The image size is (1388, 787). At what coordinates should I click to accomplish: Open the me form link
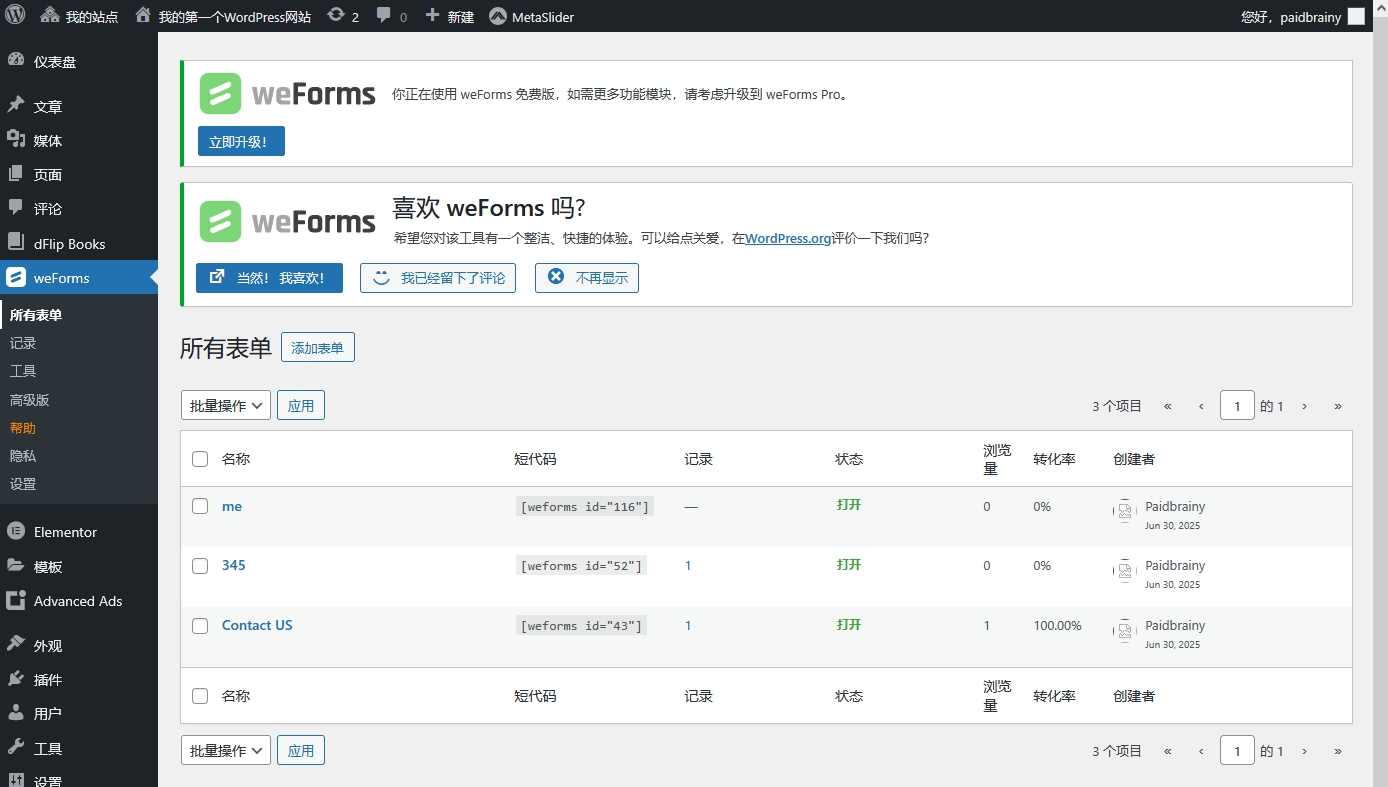[x=232, y=506]
